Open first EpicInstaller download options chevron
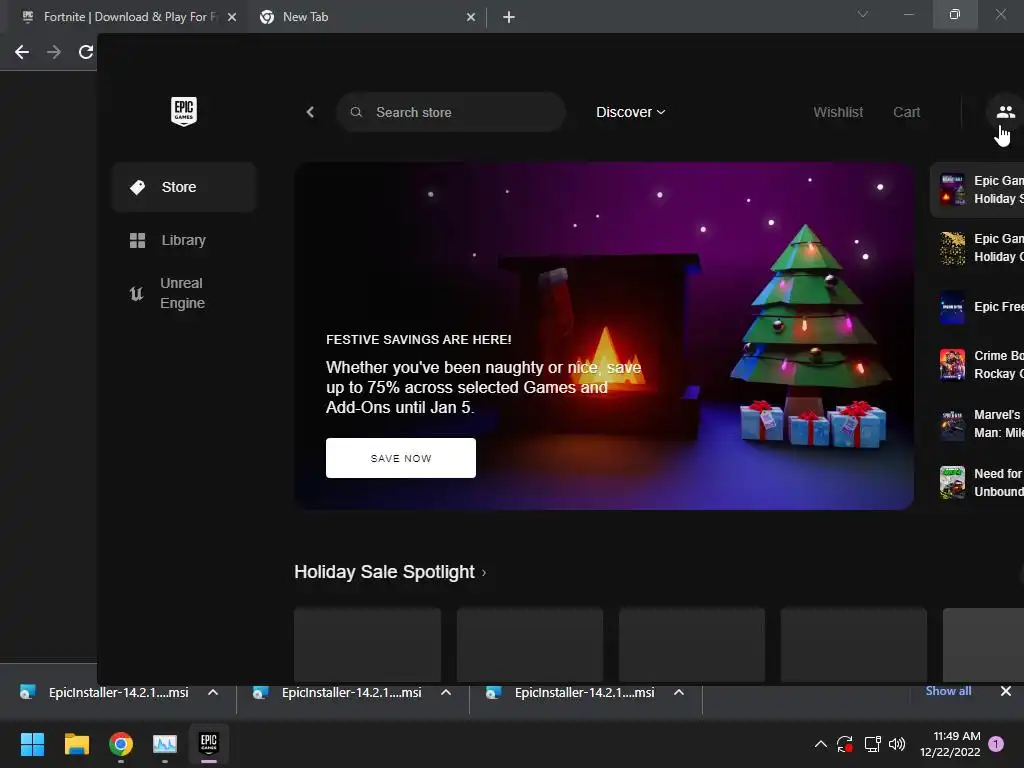Screen dimensions: 1024x768 (213, 692)
